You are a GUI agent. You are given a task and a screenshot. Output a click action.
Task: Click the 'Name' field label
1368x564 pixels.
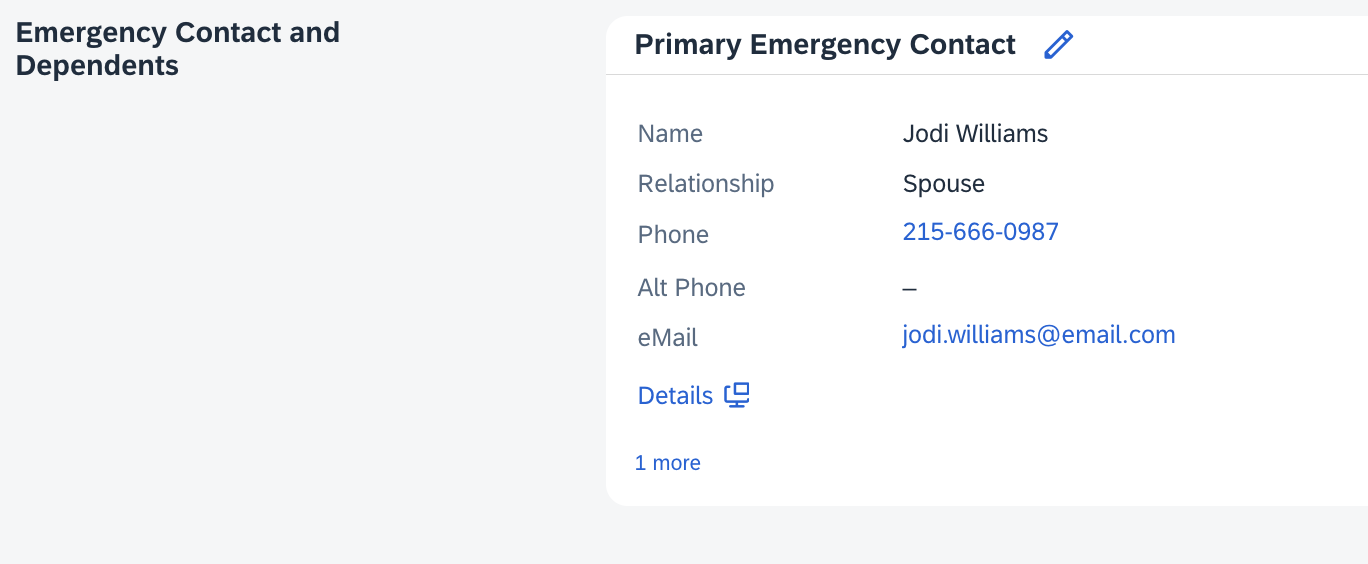pos(670,134)
